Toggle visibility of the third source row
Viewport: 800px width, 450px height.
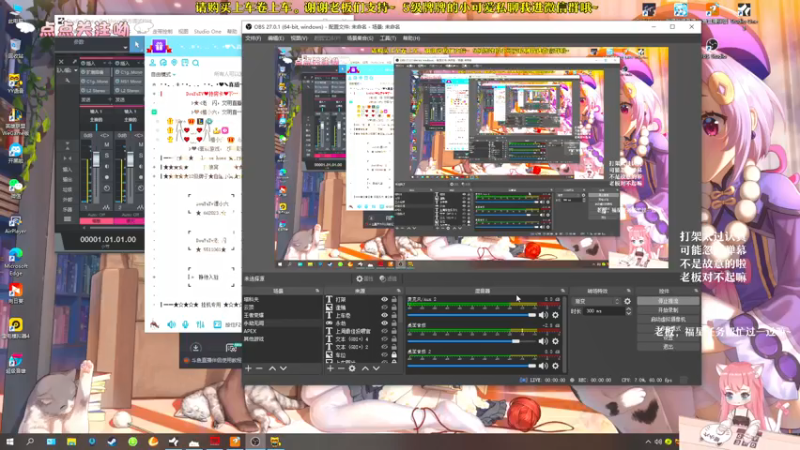point(384,315)
